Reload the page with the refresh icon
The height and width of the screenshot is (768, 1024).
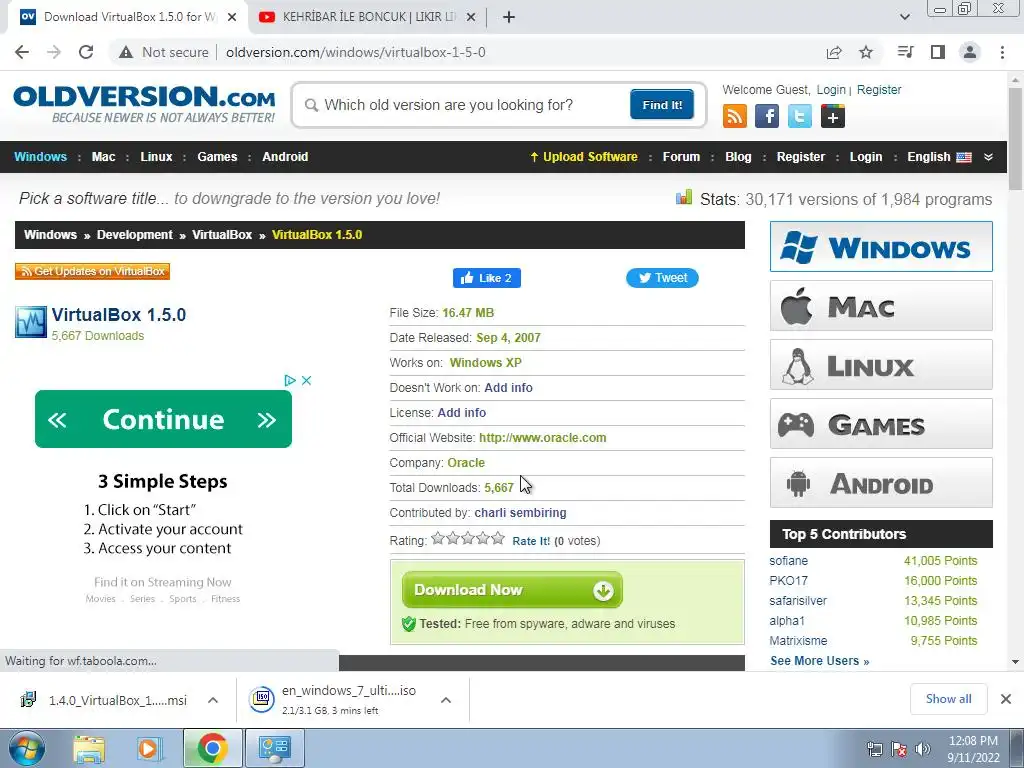(x=86, y=52)
